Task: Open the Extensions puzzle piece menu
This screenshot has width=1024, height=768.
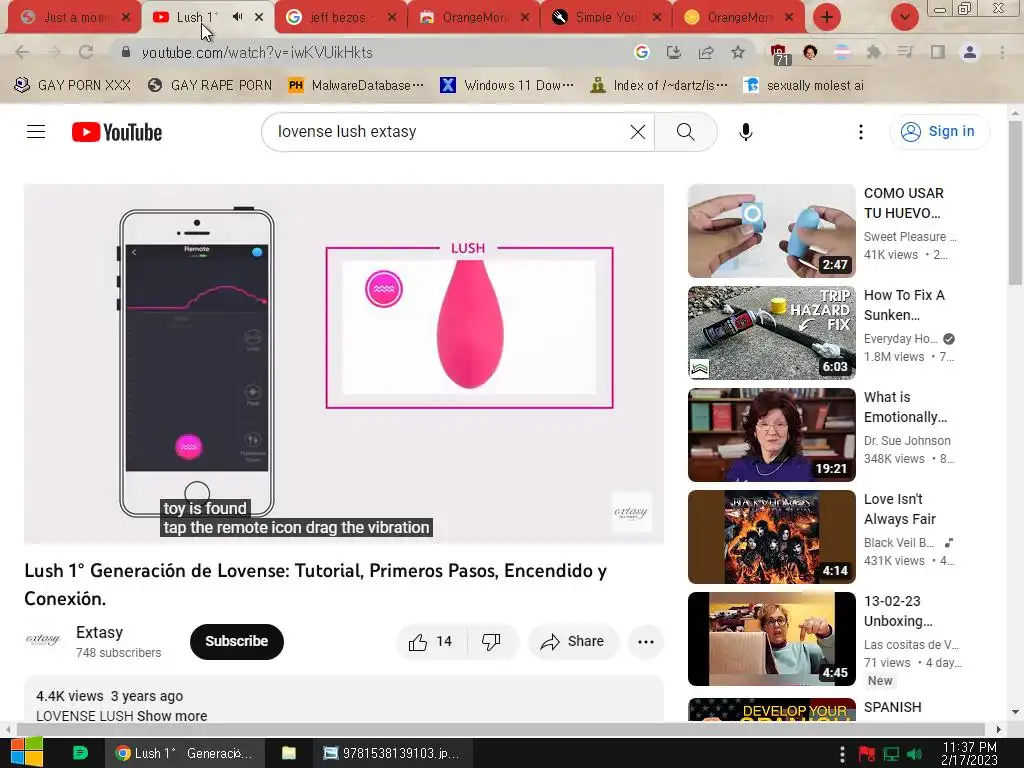Action: (873, 52)
